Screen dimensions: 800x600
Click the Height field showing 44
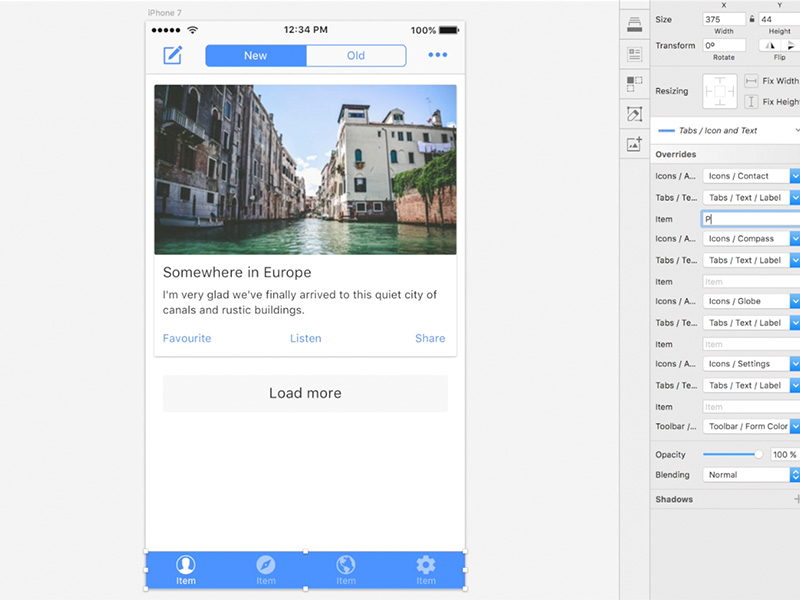tap(779, 19)
